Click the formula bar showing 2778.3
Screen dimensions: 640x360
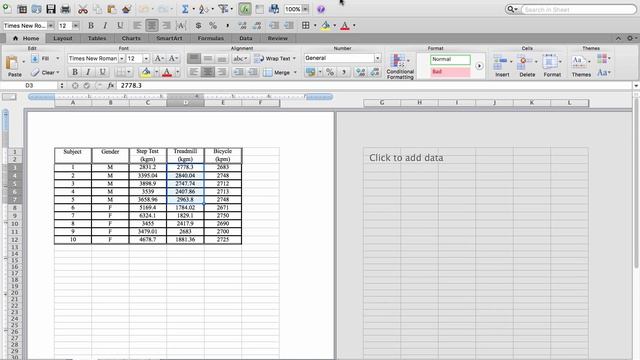tap(375, 85)
